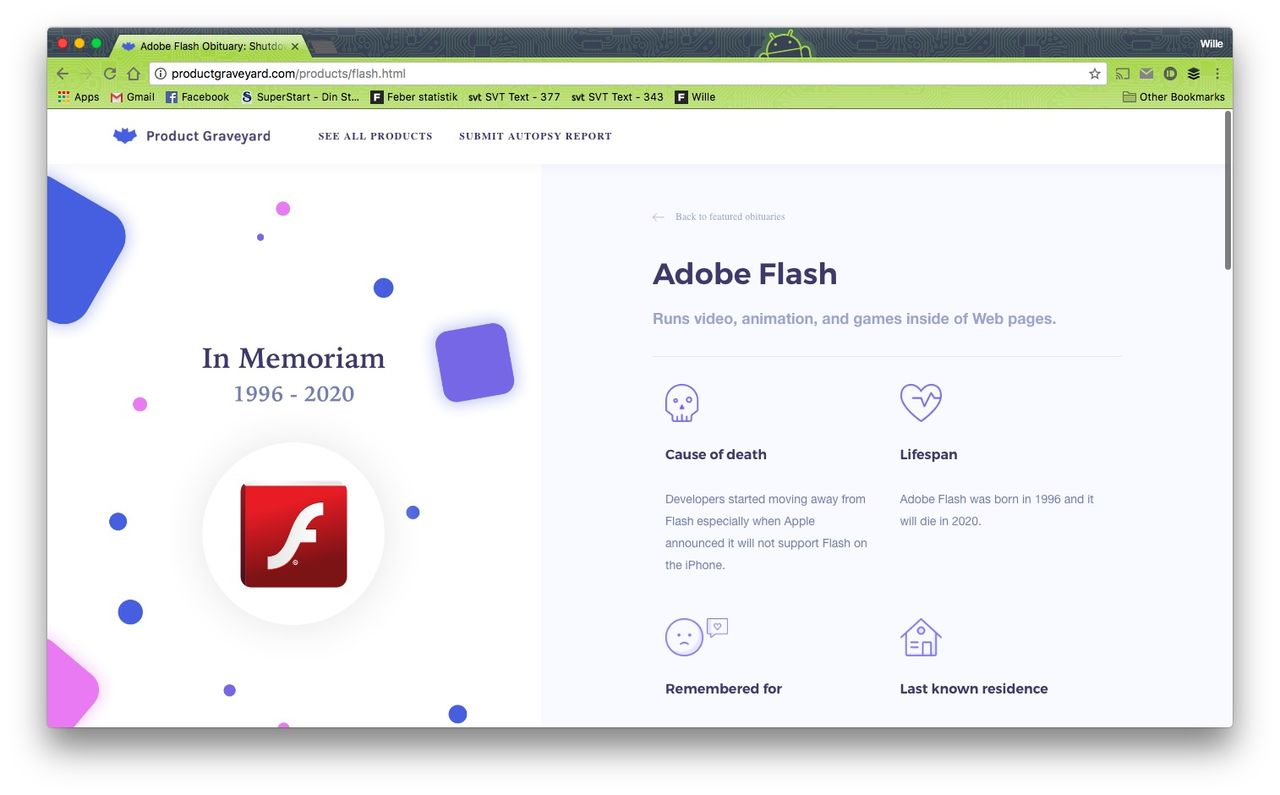Click the In Memoriam heading
The image size is (1280, 795).
293,358
